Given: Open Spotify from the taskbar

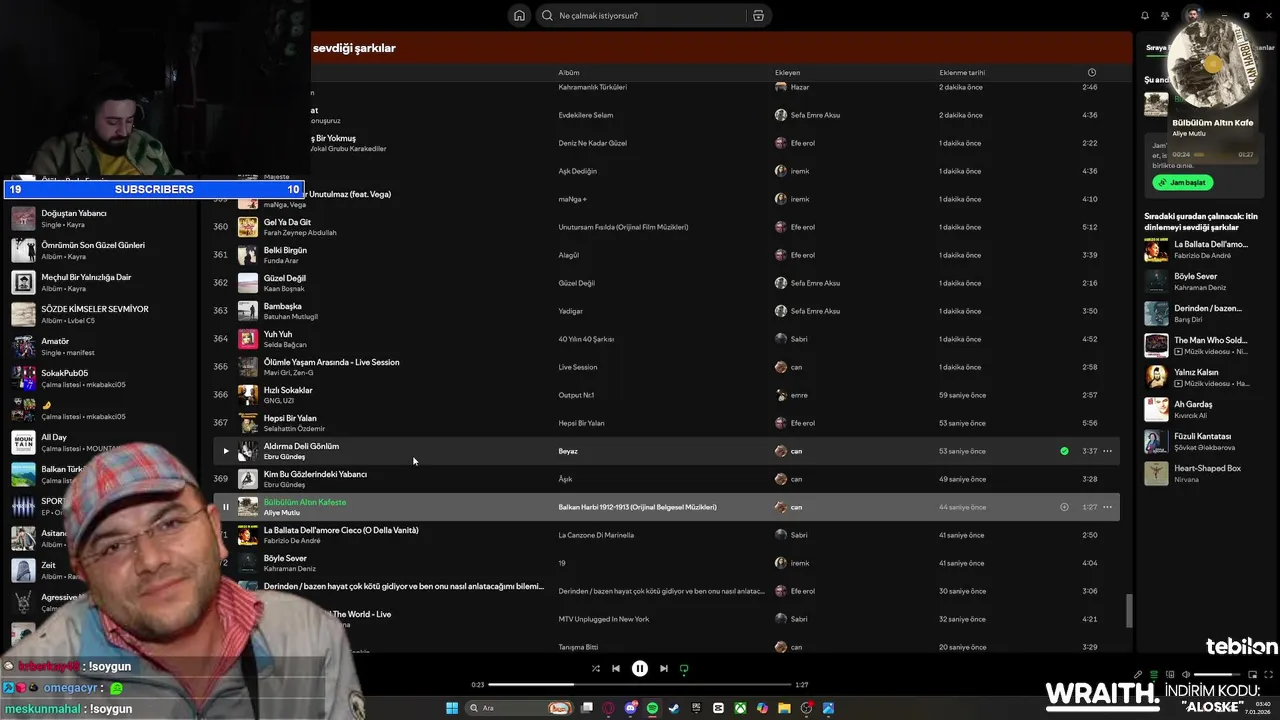Looking at the screenshot, I should [x=652, y=708].
